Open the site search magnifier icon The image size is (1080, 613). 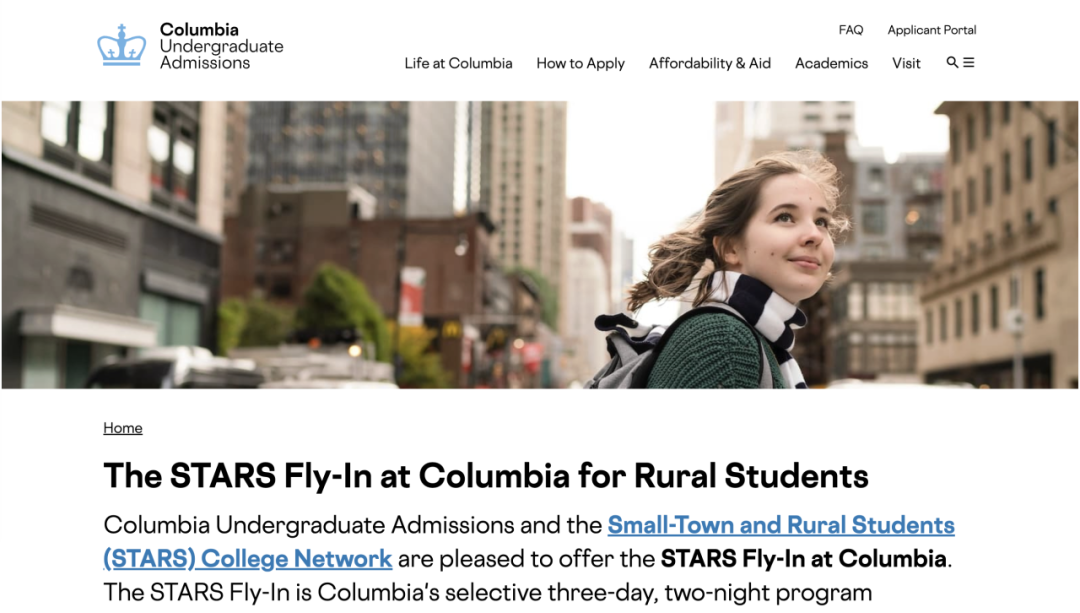[x=952, y=62]
